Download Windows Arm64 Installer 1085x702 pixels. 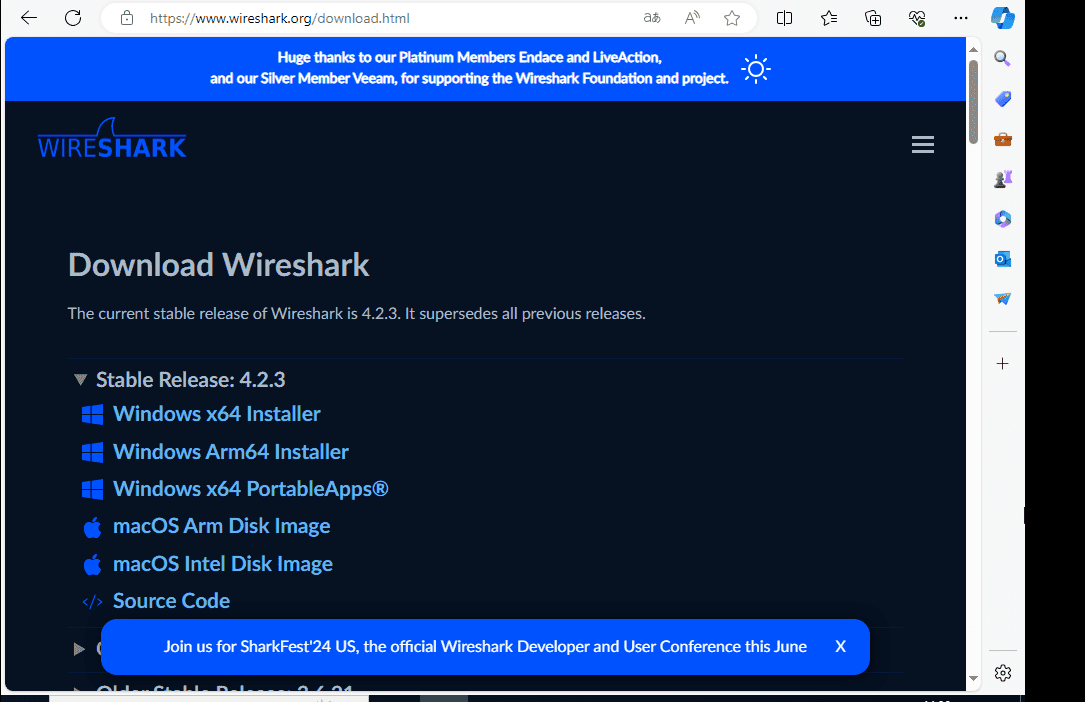[230, 452]
